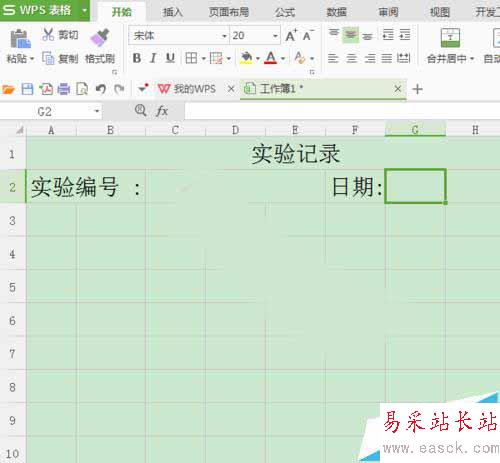Click the formula bar input field

pos(342,111)
